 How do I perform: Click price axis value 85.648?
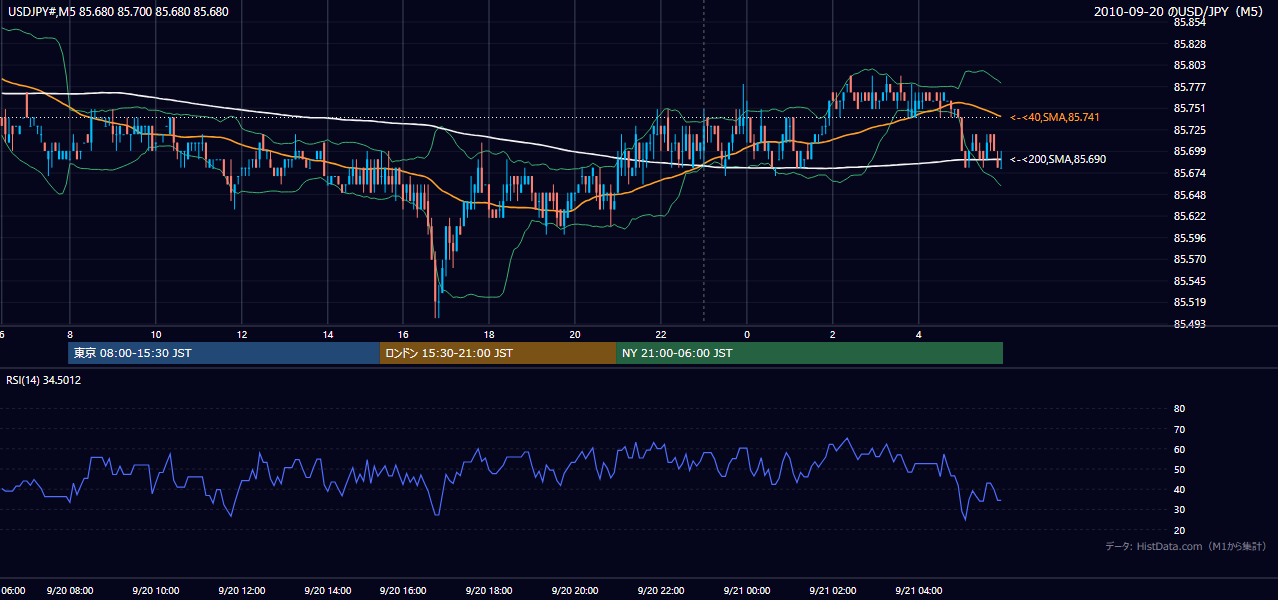1189,194
